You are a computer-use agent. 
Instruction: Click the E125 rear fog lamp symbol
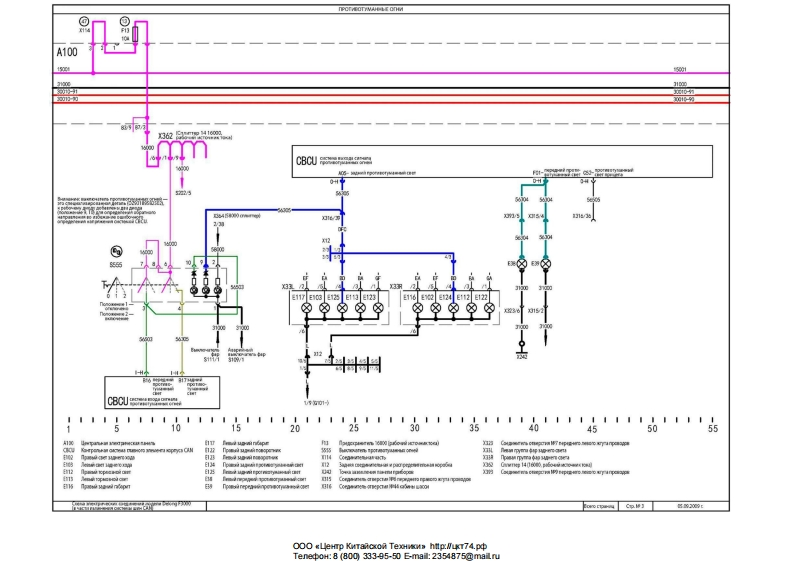(342, 310)
